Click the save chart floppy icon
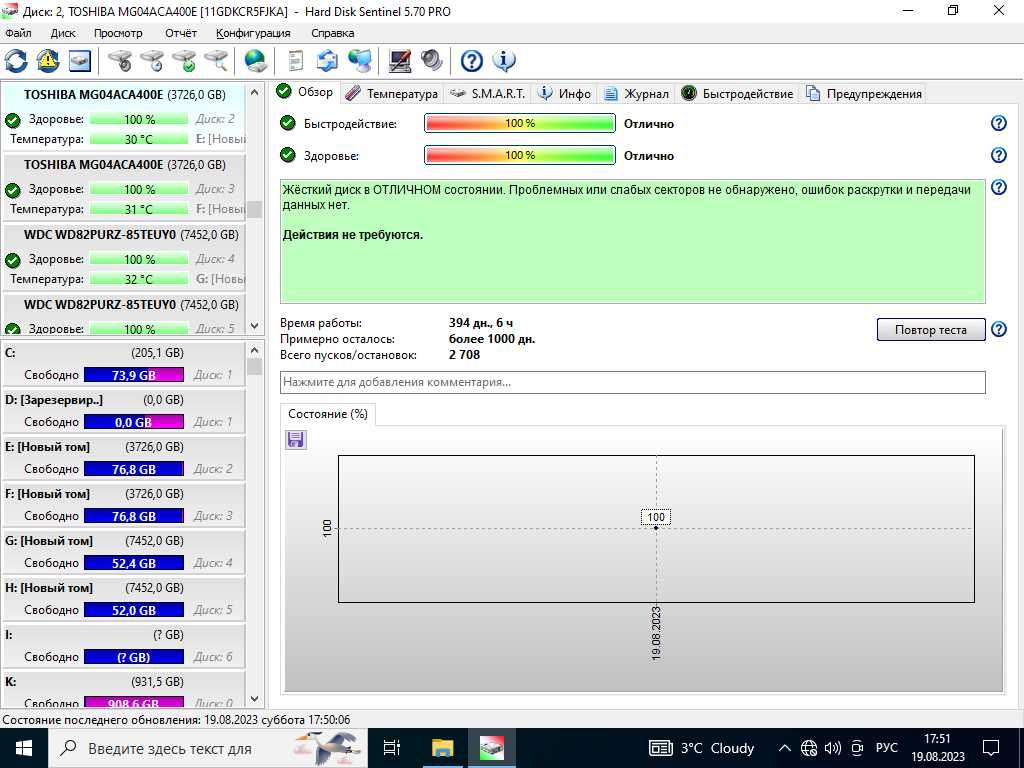The width and height of the screenshot is (1024, 768). [x=296, y=440]
